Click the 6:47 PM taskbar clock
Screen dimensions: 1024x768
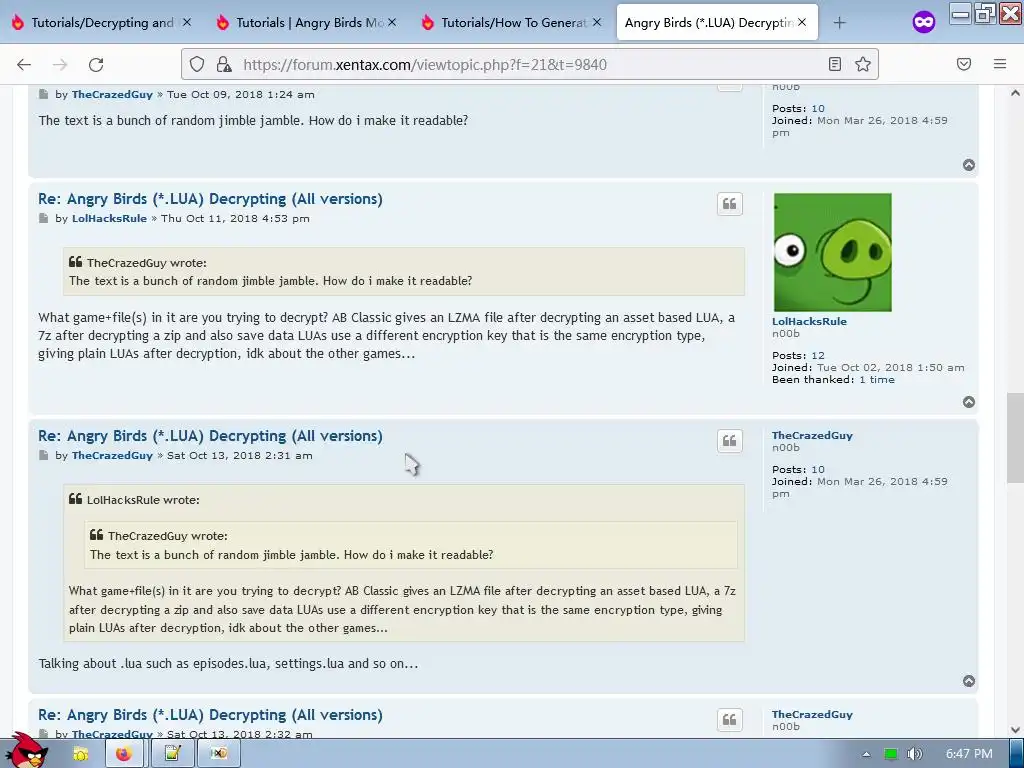pos(969,754)
